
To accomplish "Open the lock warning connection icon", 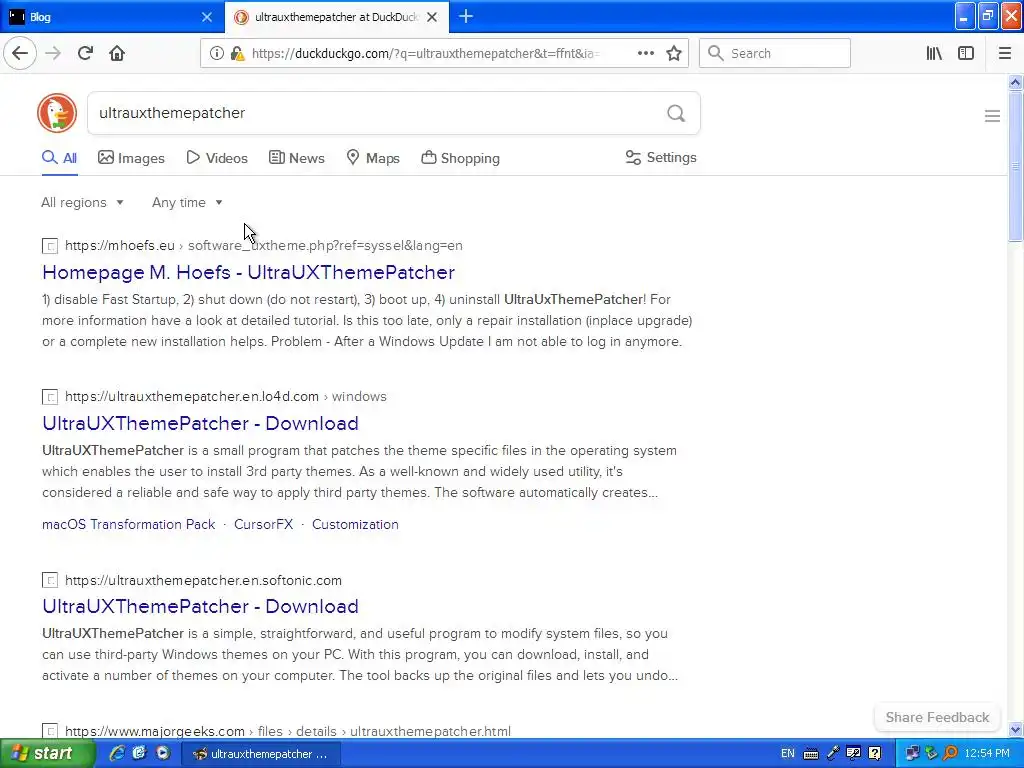I will (238, 54).
